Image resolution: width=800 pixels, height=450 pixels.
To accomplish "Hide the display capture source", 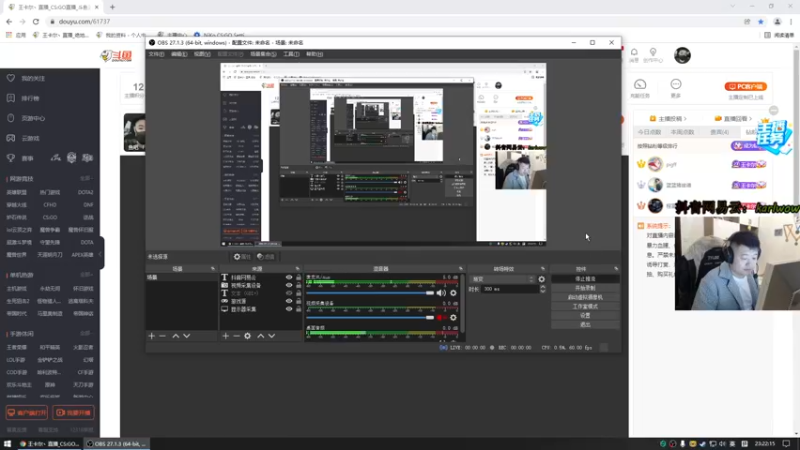I will (x=289, y=309).
